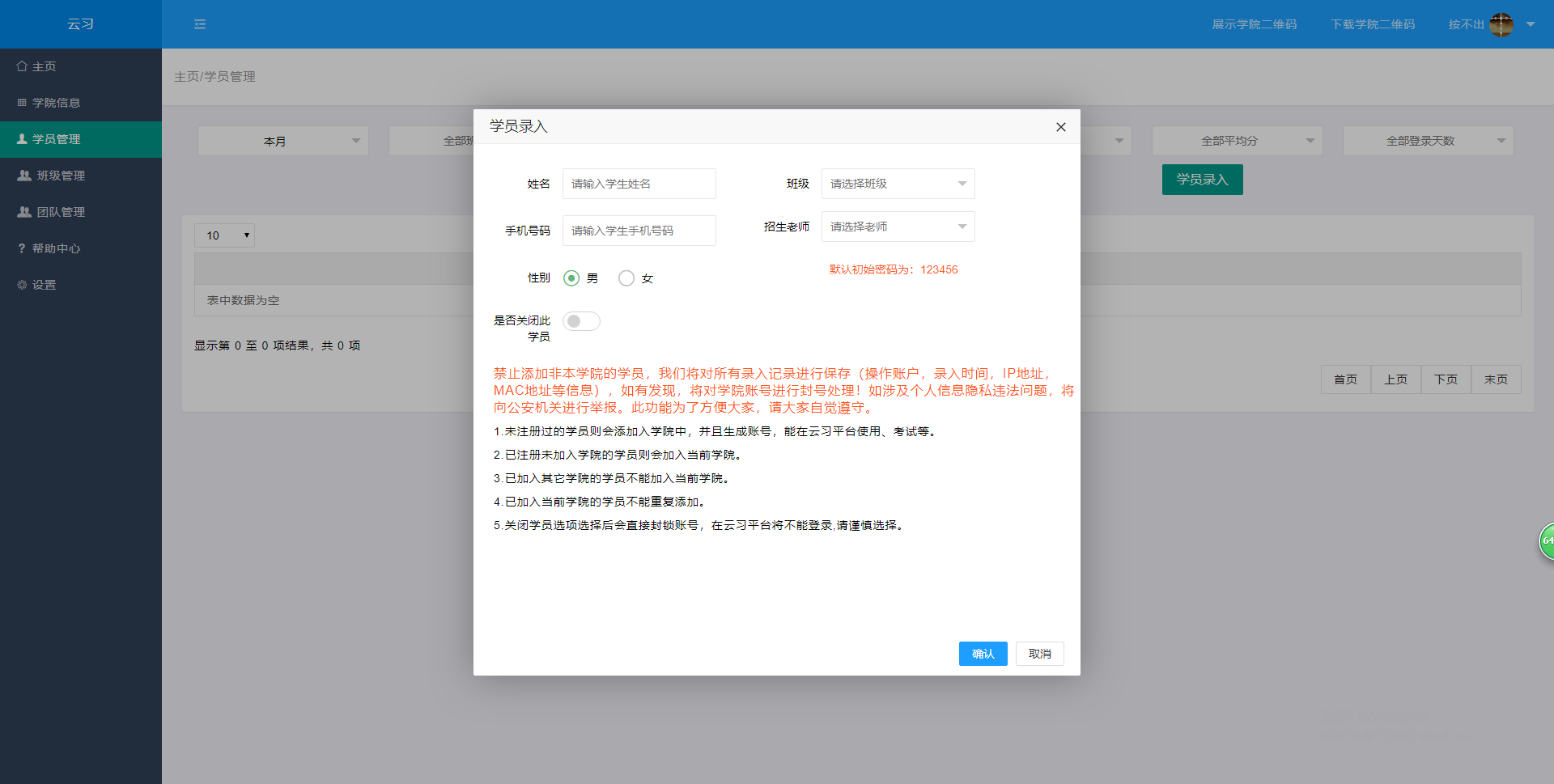Cancel student entry via the 取消 button

tap(1039, 653)
